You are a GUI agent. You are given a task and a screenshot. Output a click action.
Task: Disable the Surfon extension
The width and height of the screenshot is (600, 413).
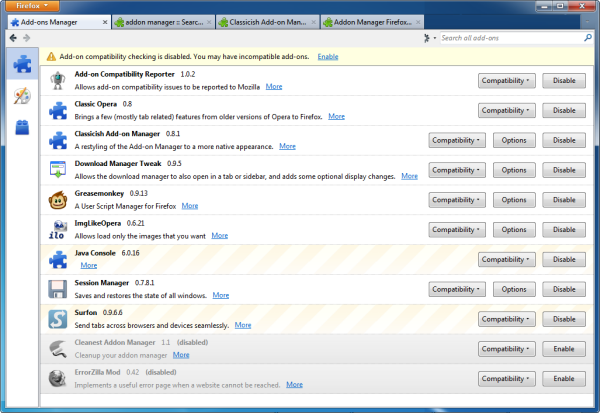click(564, 319)
